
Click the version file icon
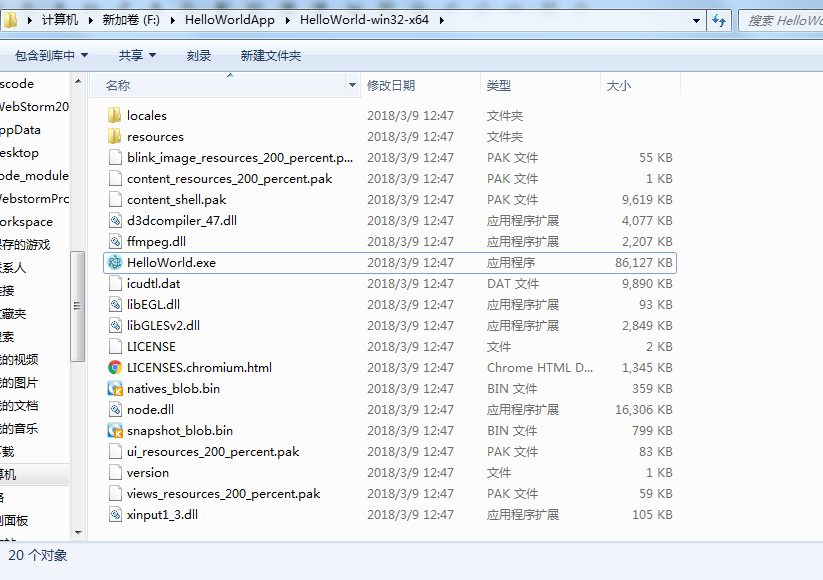(x=115, y=472)
